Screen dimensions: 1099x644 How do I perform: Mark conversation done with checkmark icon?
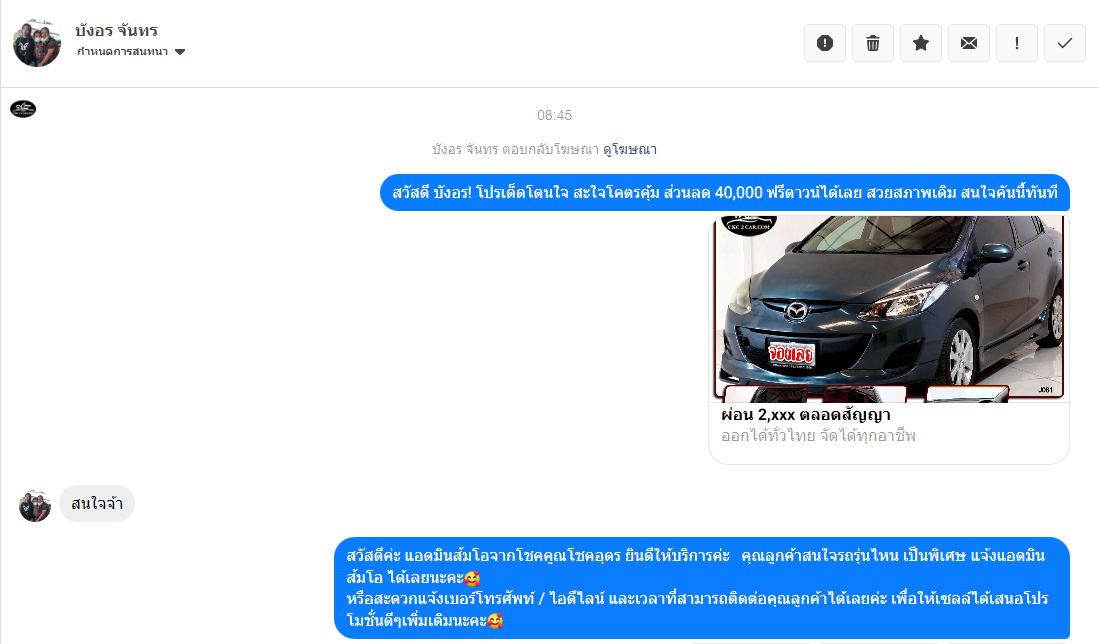click(x=1065, y=43)
